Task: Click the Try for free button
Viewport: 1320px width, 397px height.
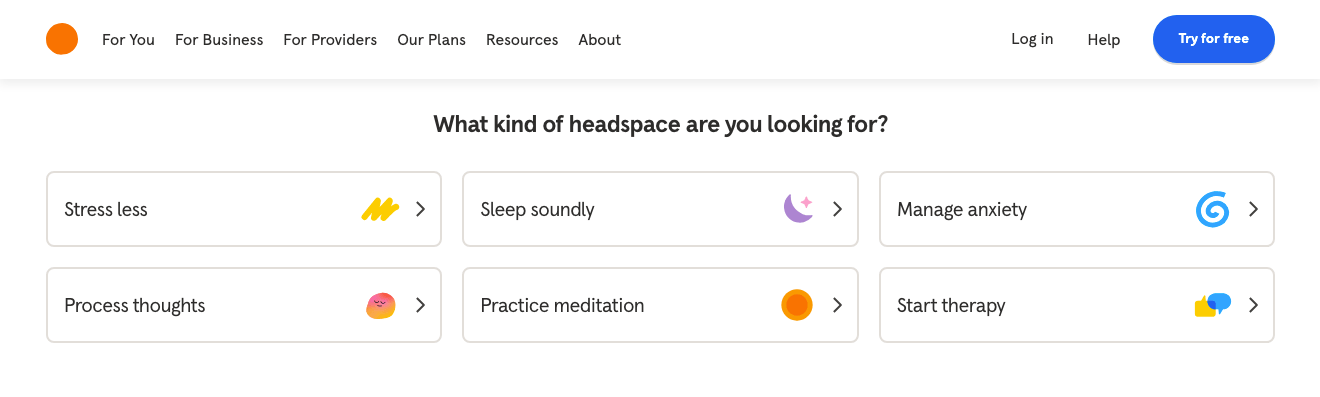Action: point(1213,39)
